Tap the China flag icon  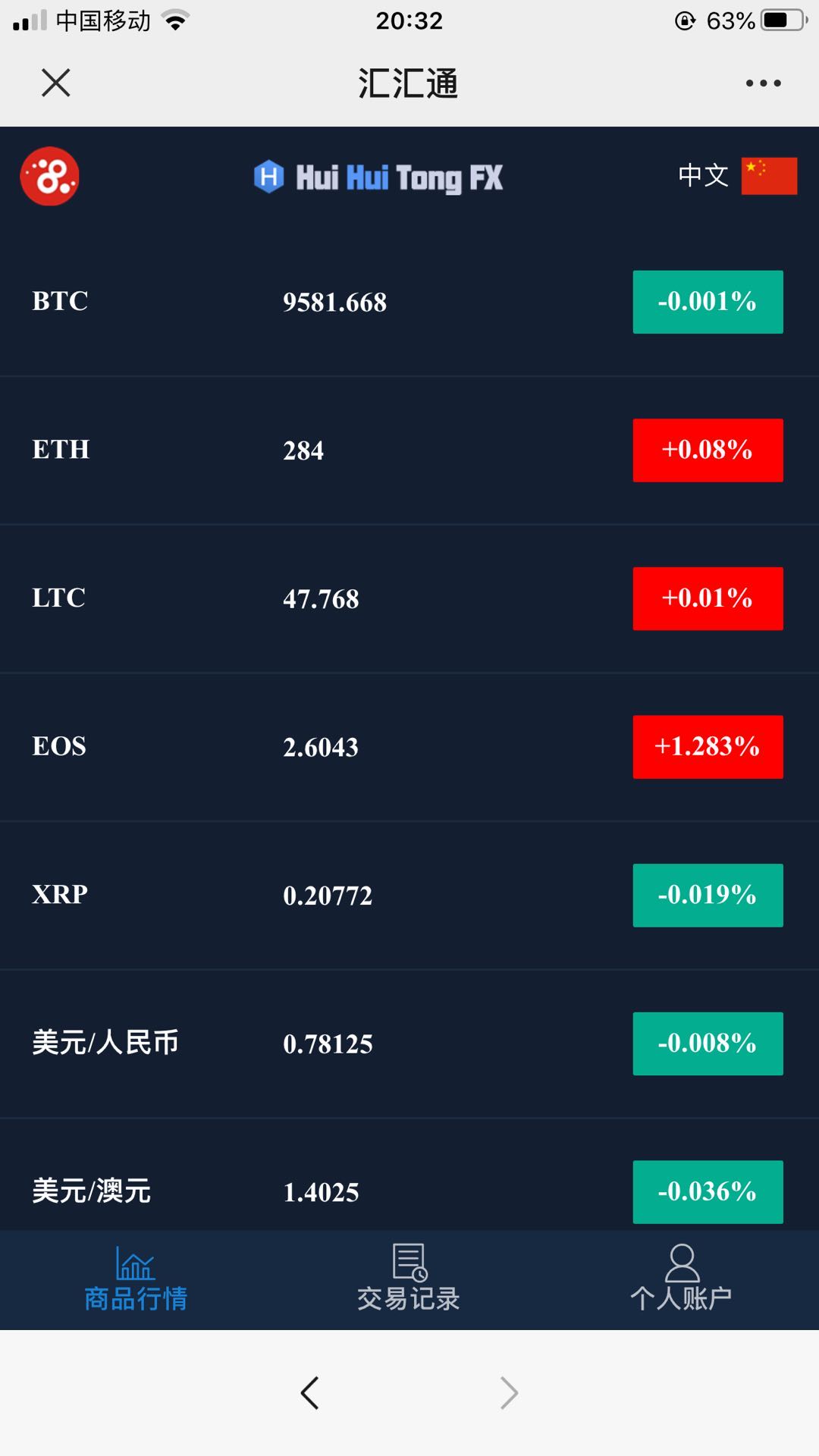tap(769, 176)
